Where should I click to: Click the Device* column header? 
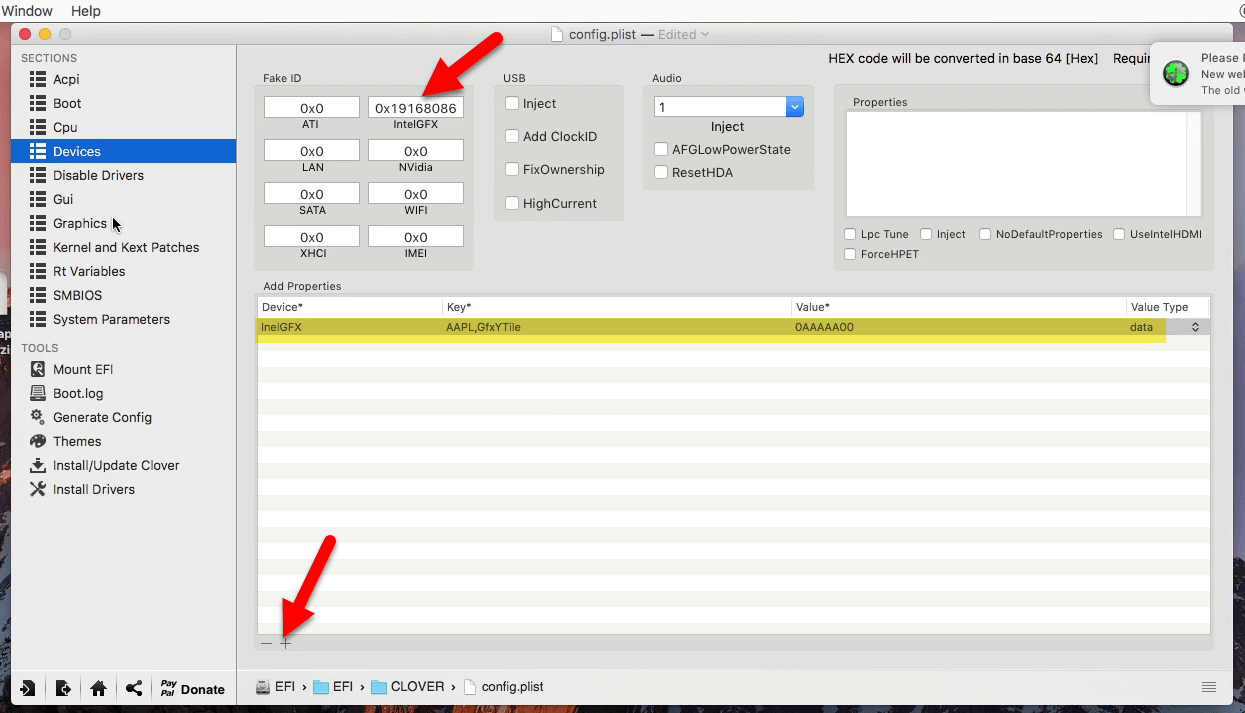point(350,307)
